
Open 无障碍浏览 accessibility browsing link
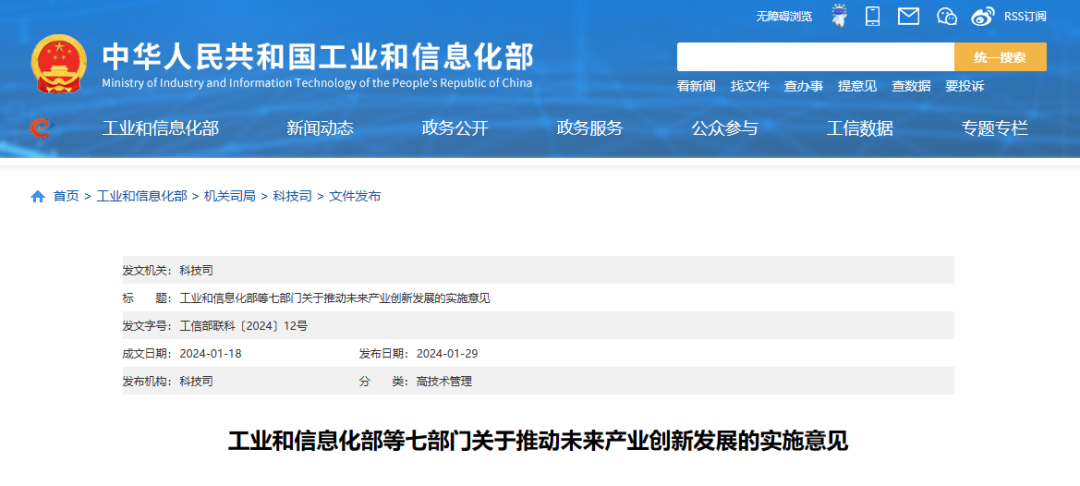point(784,17)
